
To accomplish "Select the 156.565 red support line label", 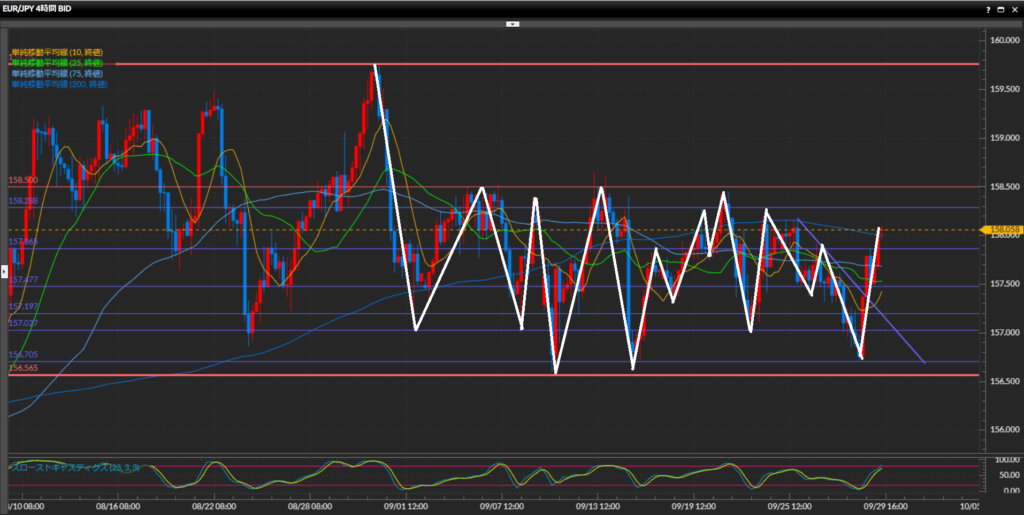I will (23, 368).
